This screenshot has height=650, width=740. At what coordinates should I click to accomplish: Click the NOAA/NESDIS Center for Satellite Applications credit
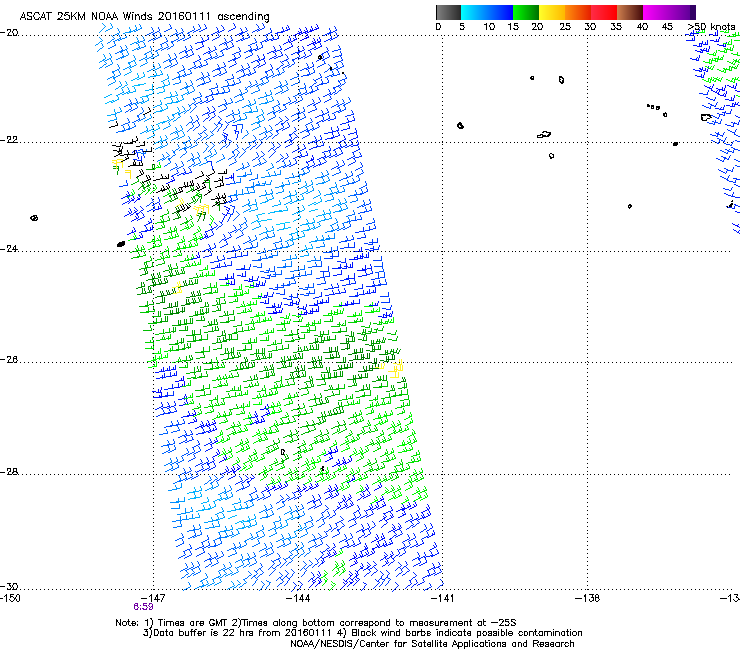point(432,644)
